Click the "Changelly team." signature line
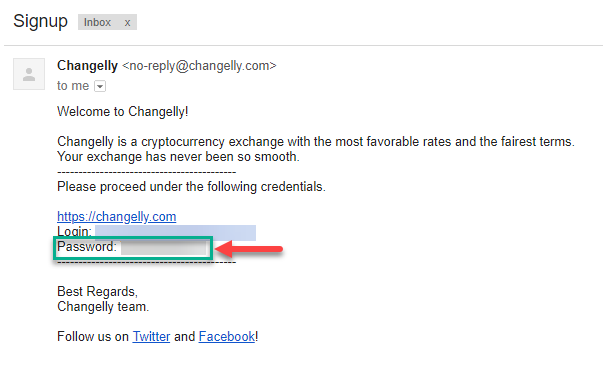 pos(103,307)
